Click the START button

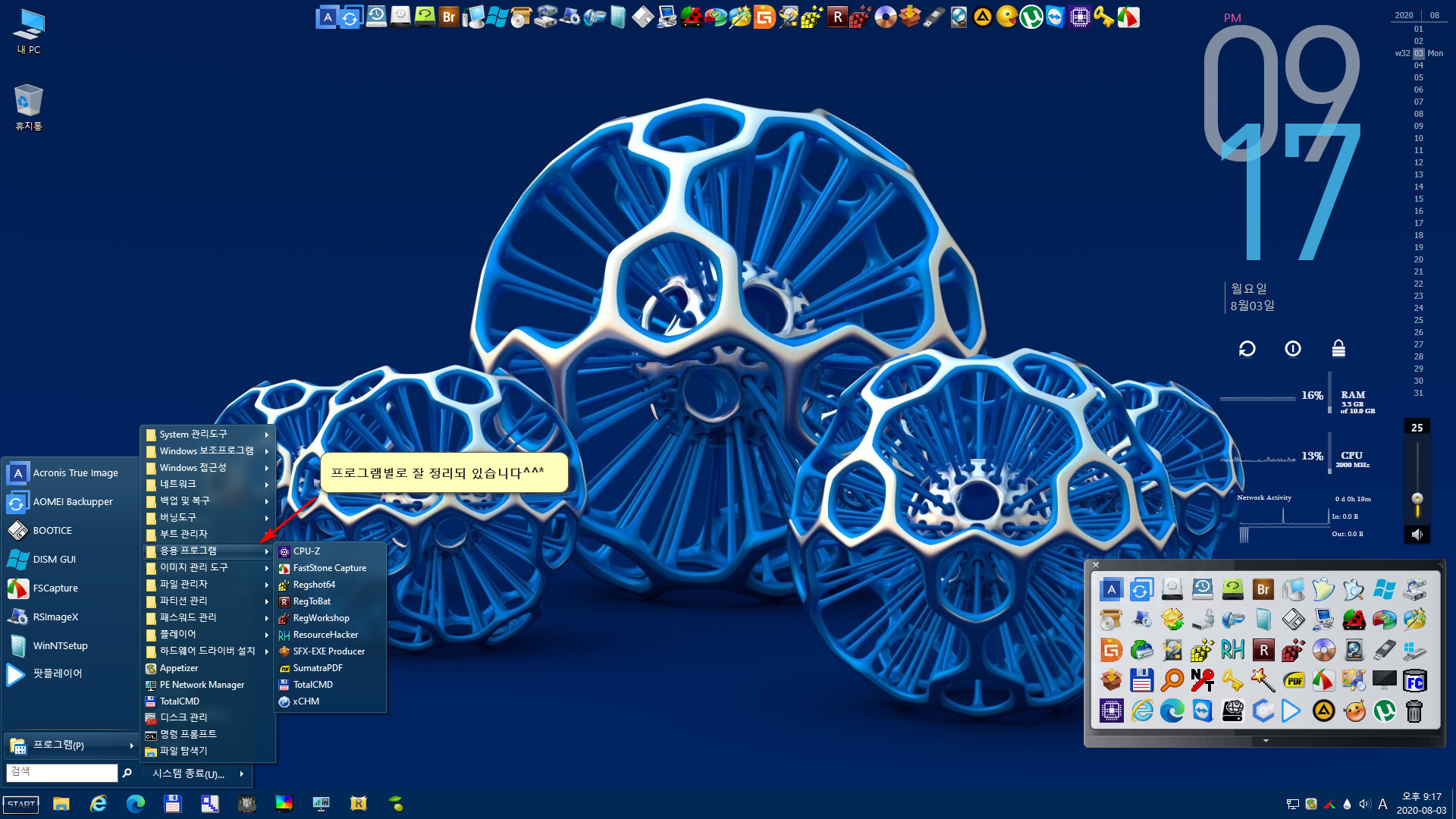(x=21, y=804)
